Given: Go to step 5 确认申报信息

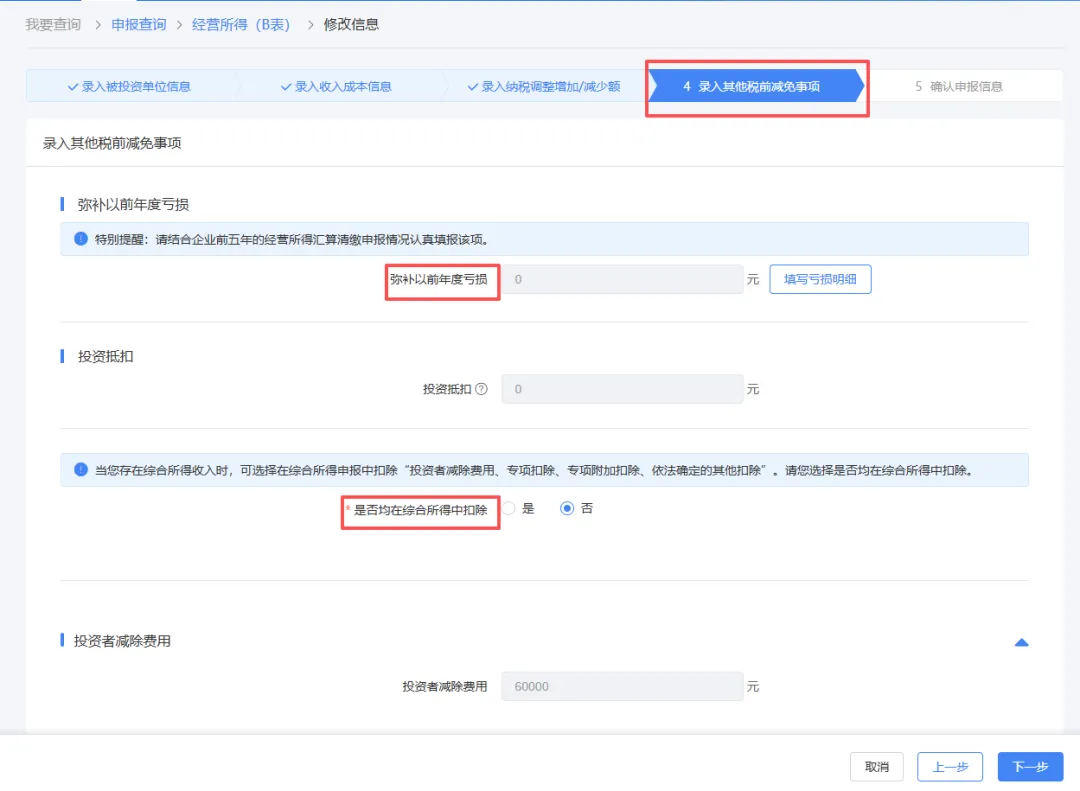Looking at the screenshot, I should [x=958, y=87].
